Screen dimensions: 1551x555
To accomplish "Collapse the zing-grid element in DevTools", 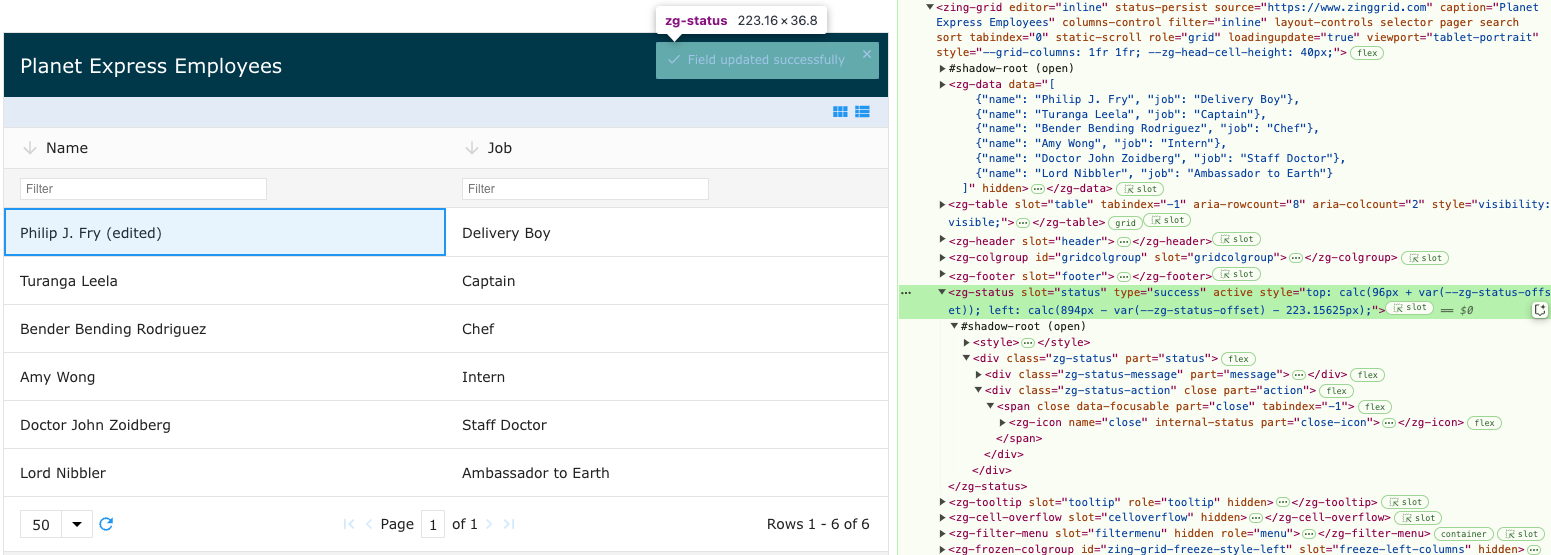I will click(x=930, y=7).
